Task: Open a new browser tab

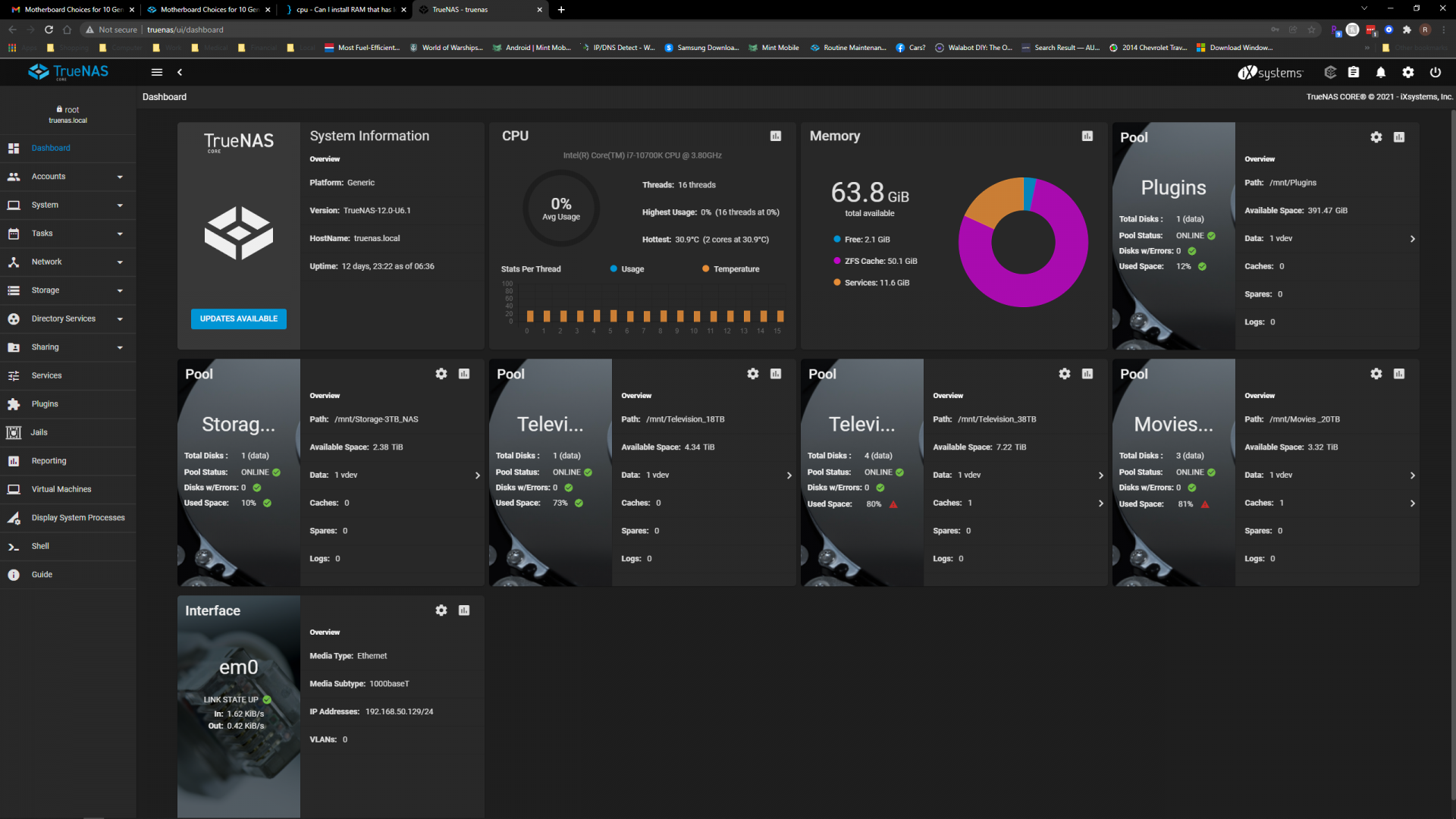Action: (561, 10)
